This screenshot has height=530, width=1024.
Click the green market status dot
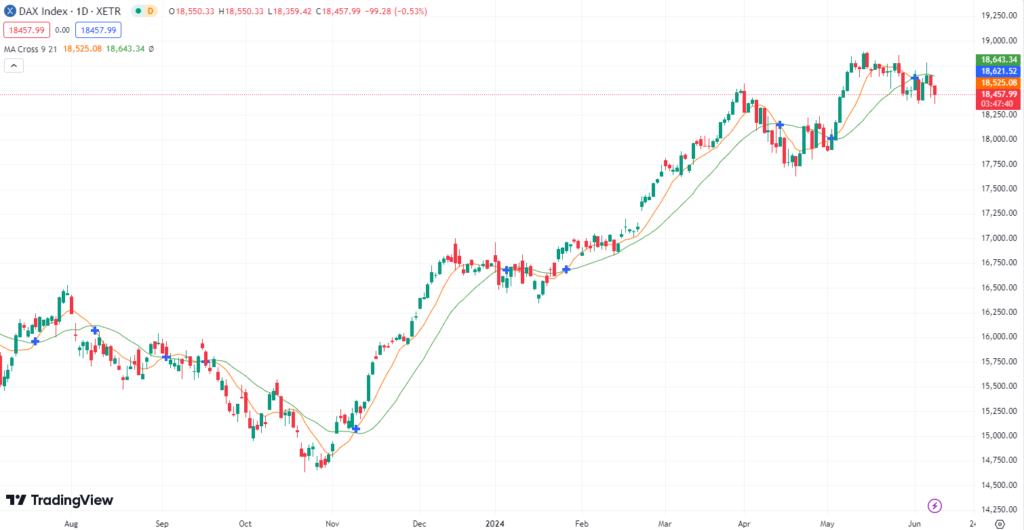click(136, 11)
